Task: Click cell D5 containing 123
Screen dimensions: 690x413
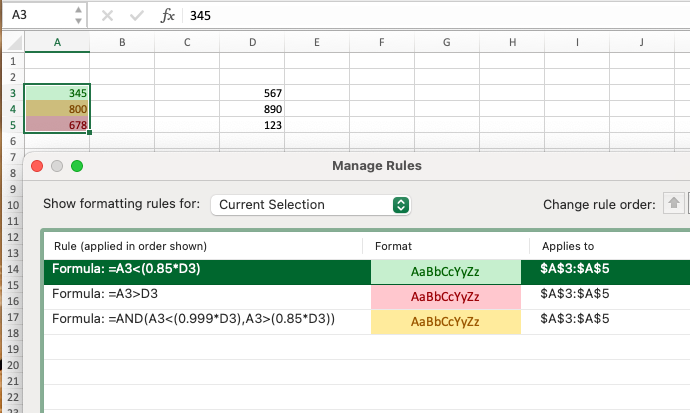Action: (x=252, y=125)
